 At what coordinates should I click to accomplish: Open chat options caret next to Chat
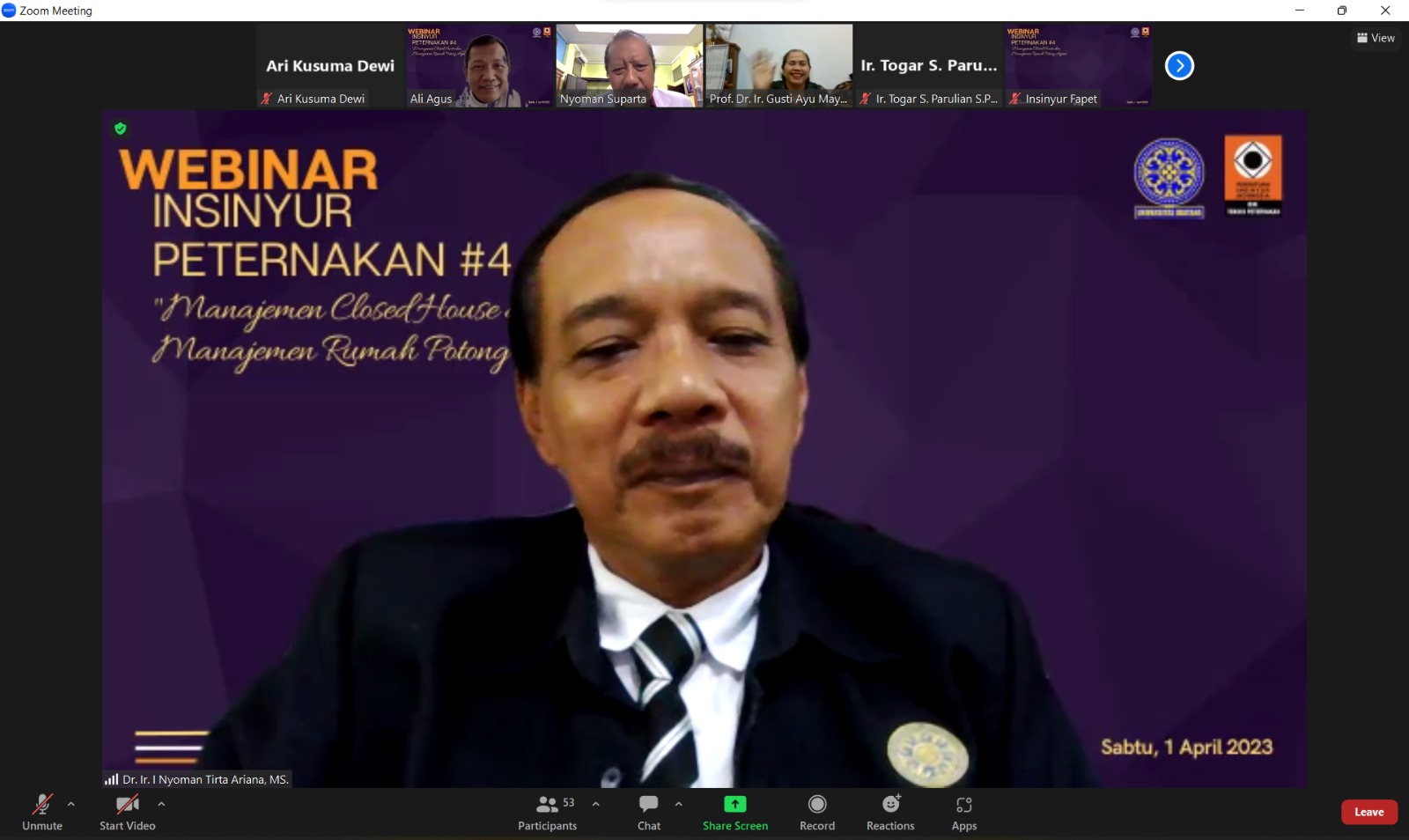coord(679,804)
